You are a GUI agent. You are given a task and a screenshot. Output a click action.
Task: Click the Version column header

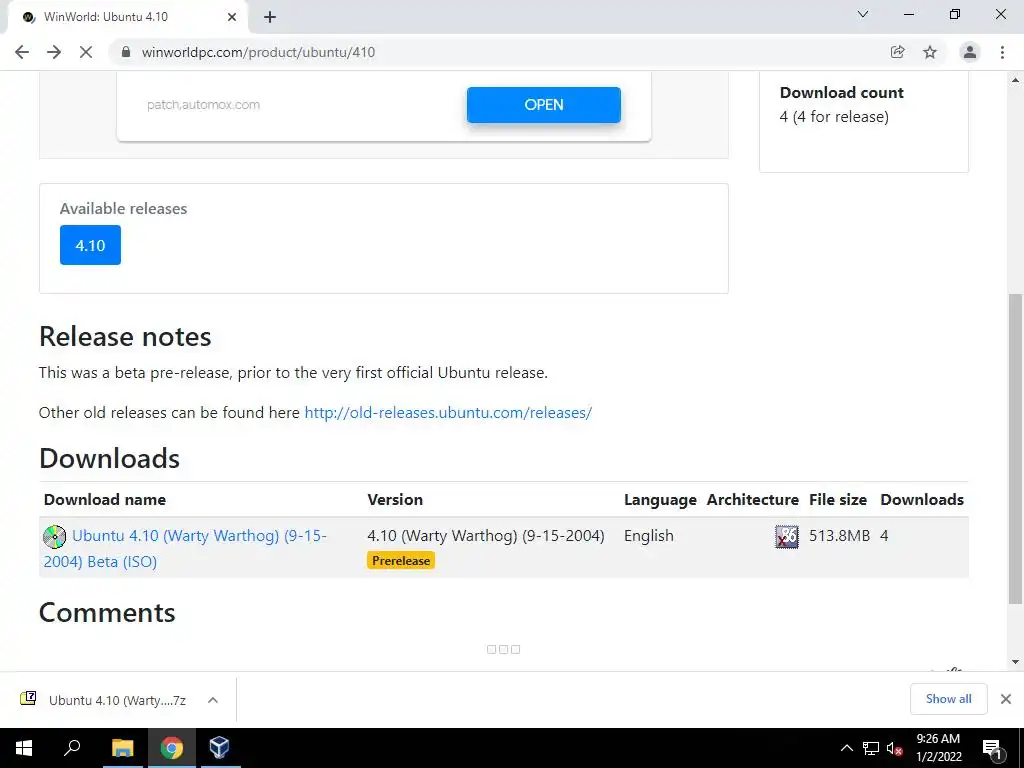click(395, 500)
